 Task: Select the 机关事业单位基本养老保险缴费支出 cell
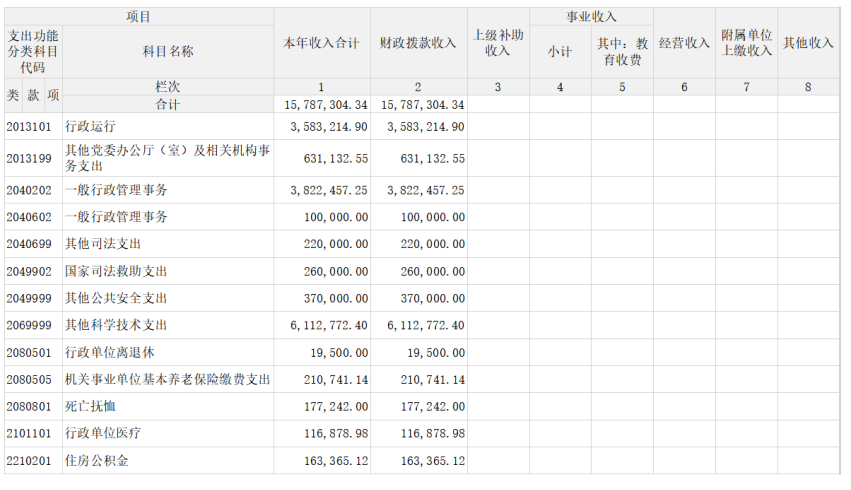tap(167, 379)
